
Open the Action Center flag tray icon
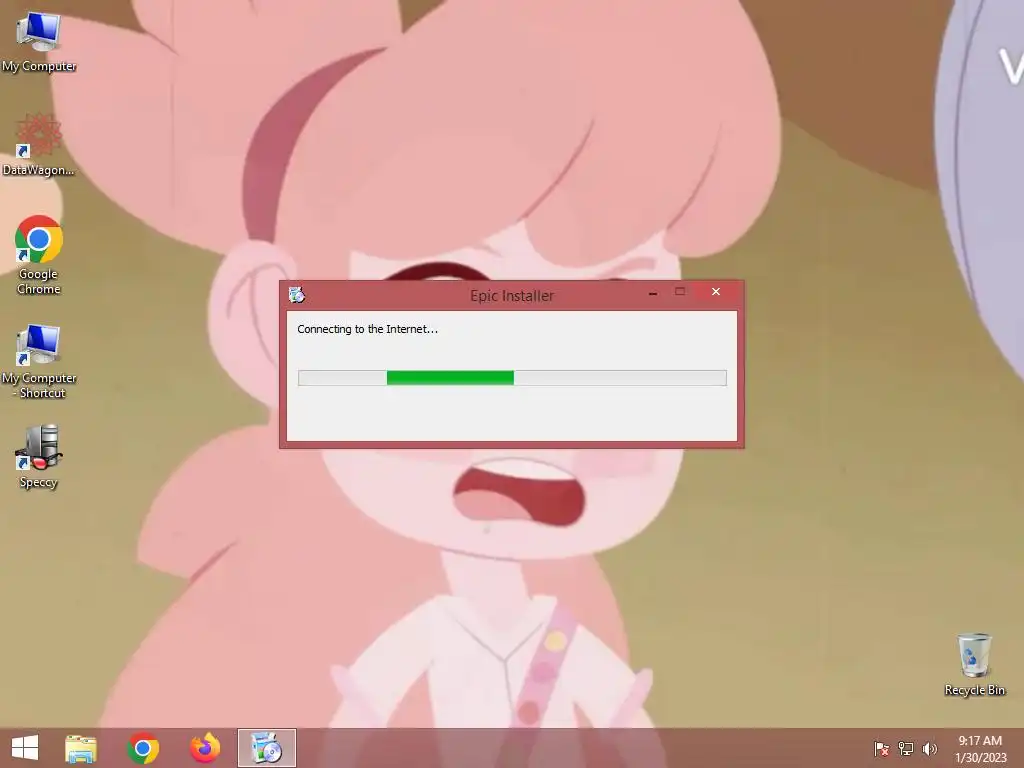881,748
